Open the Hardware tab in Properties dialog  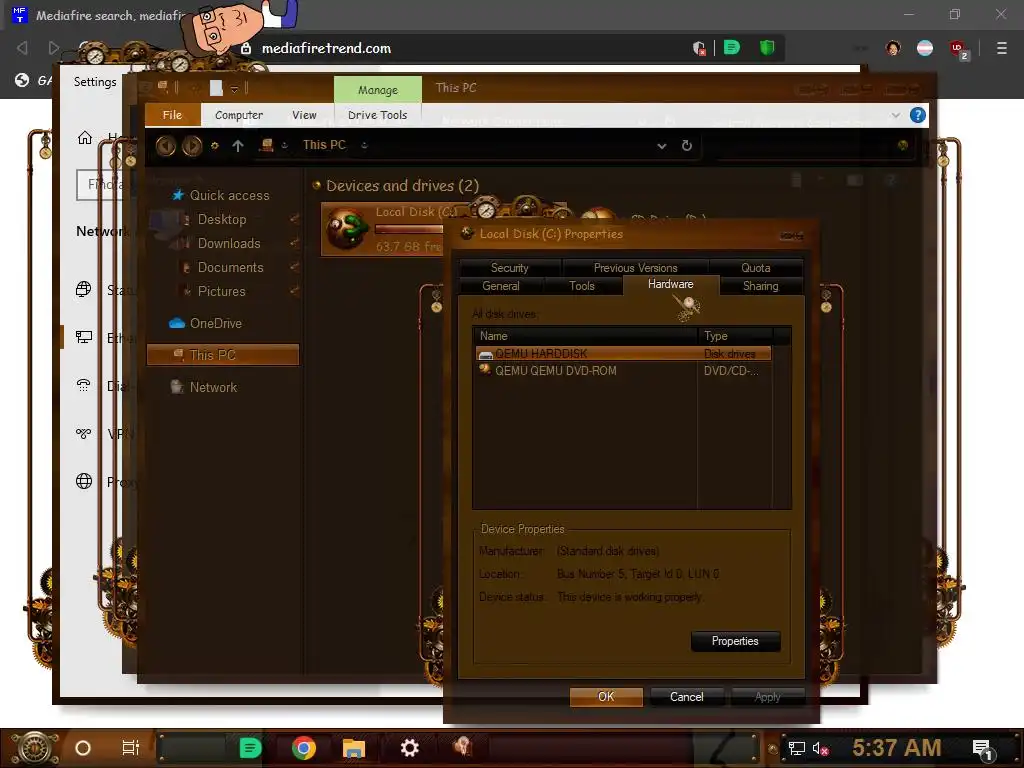(x=671, y=285)
